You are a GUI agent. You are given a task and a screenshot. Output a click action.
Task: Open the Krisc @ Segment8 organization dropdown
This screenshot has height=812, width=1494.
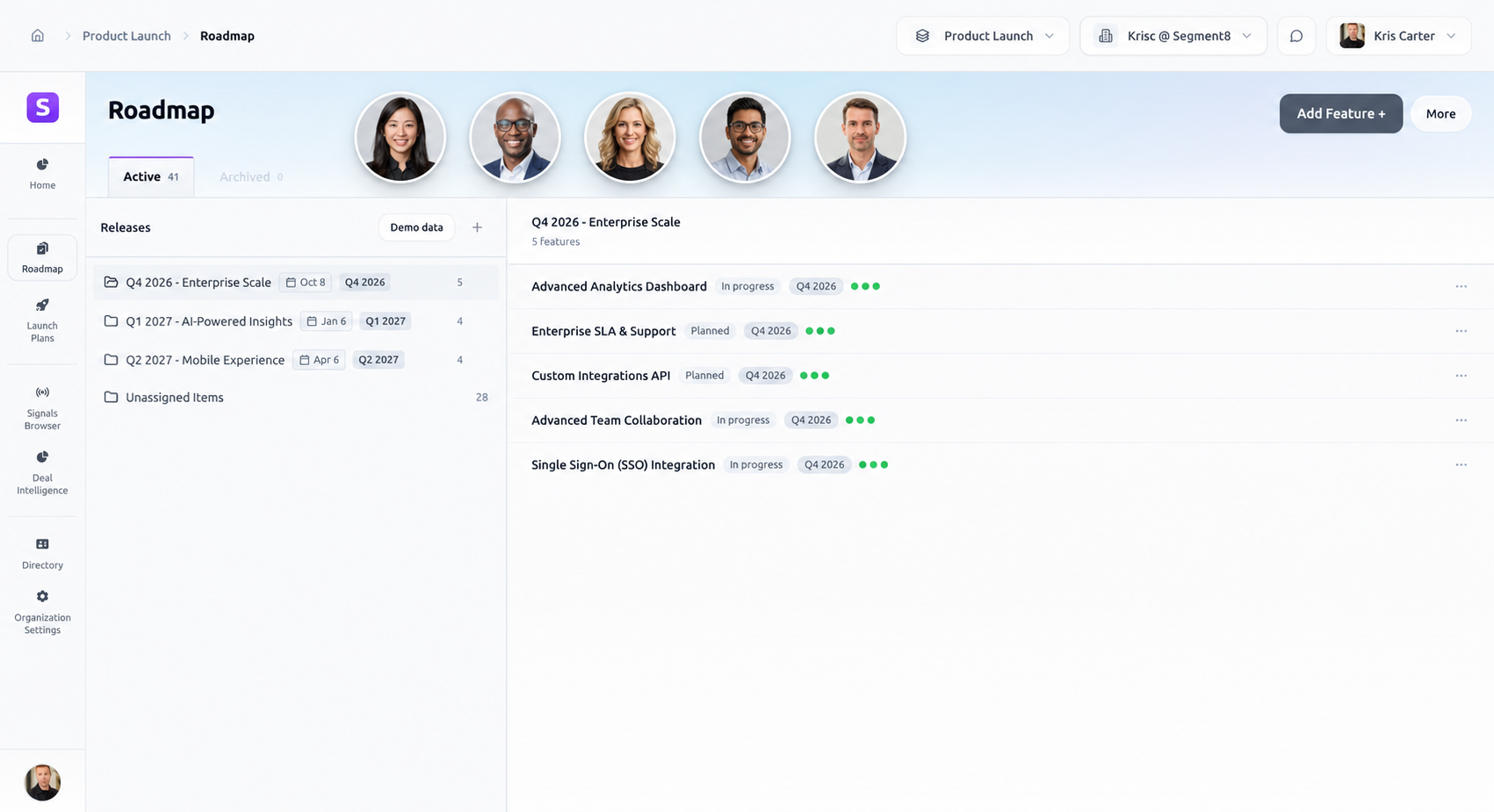(x=1173, y=36)
